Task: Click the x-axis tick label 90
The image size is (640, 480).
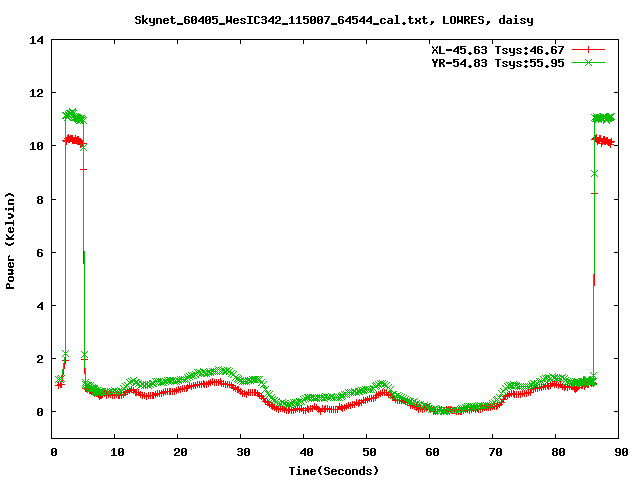Action: pos(621,452)
